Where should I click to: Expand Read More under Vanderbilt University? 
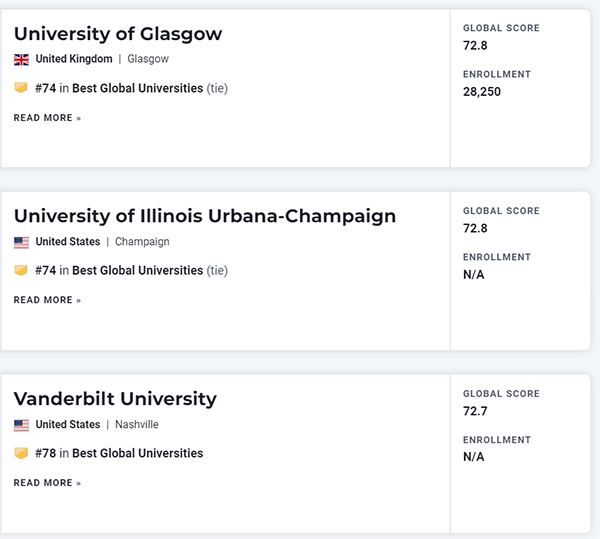[x=47, y=483]
